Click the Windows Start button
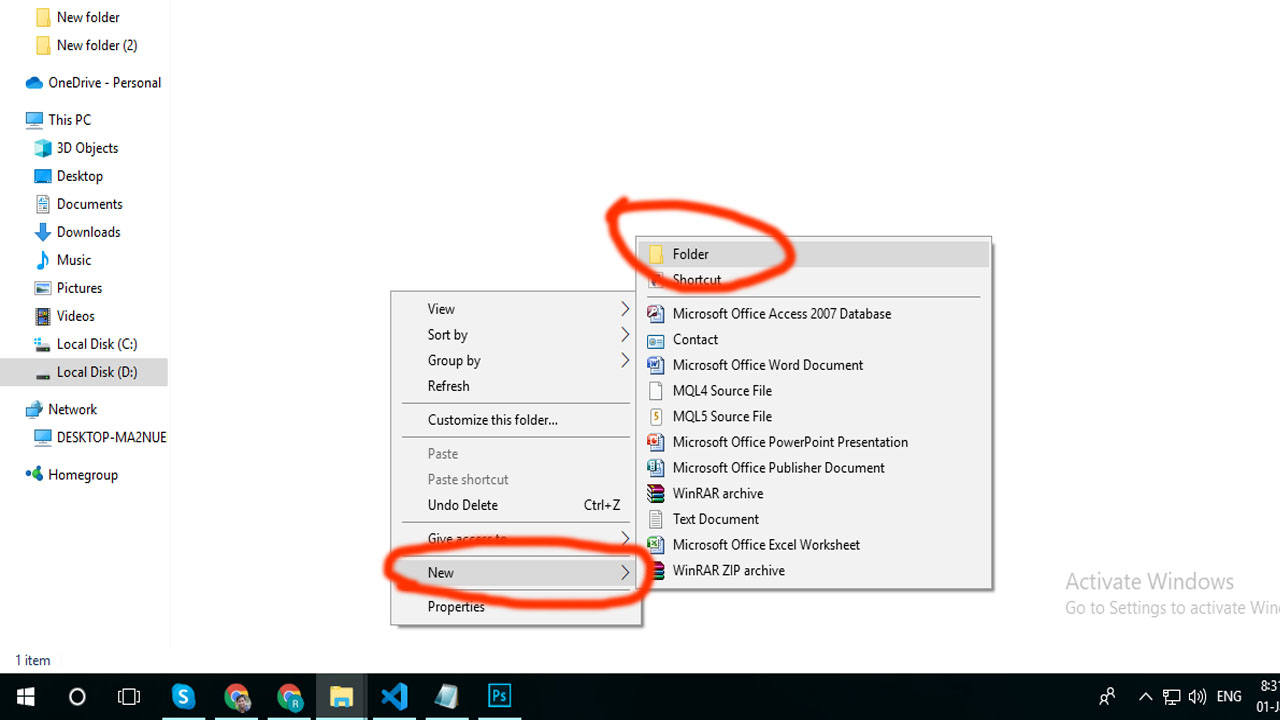The image size is (1280, 720). (25, 697)
